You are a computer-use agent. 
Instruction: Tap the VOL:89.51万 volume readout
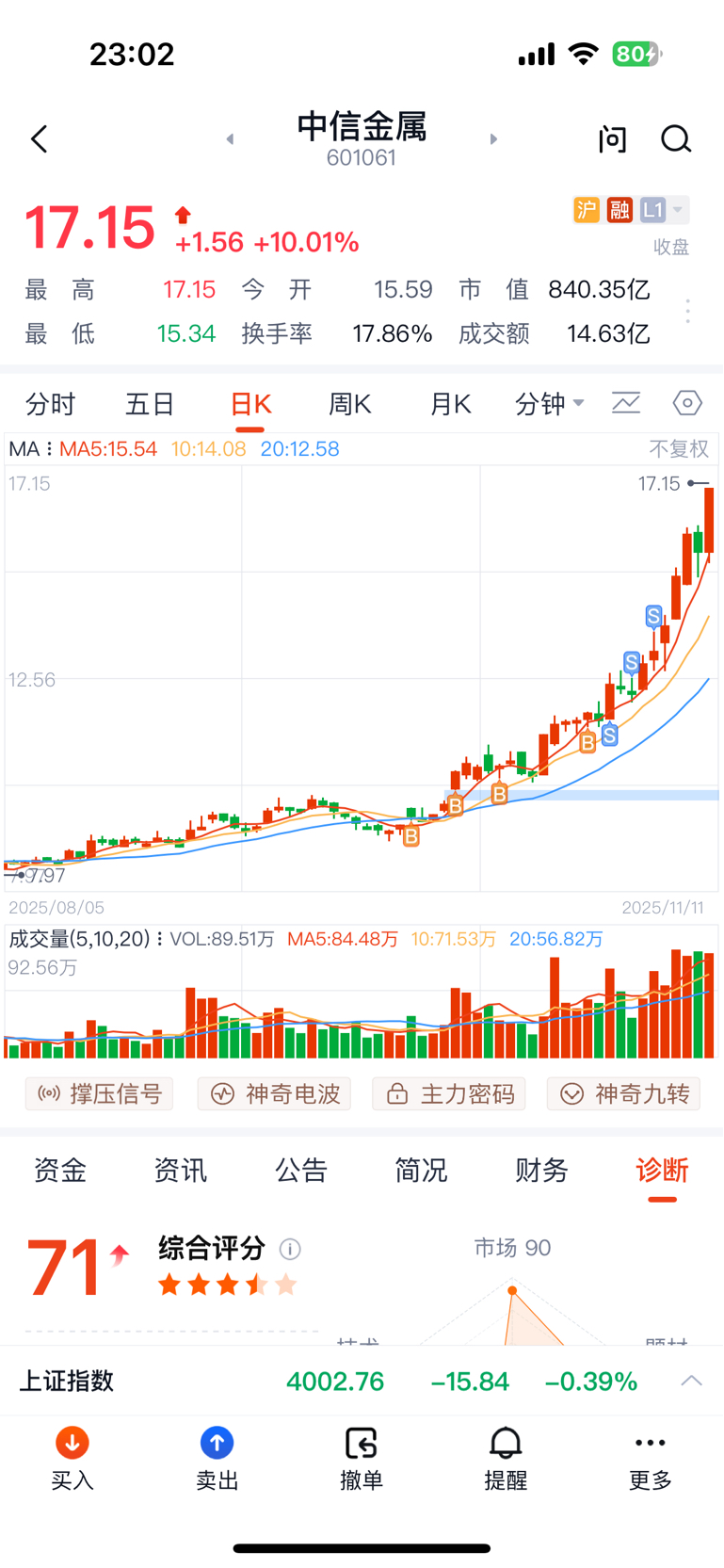[222, 939]
